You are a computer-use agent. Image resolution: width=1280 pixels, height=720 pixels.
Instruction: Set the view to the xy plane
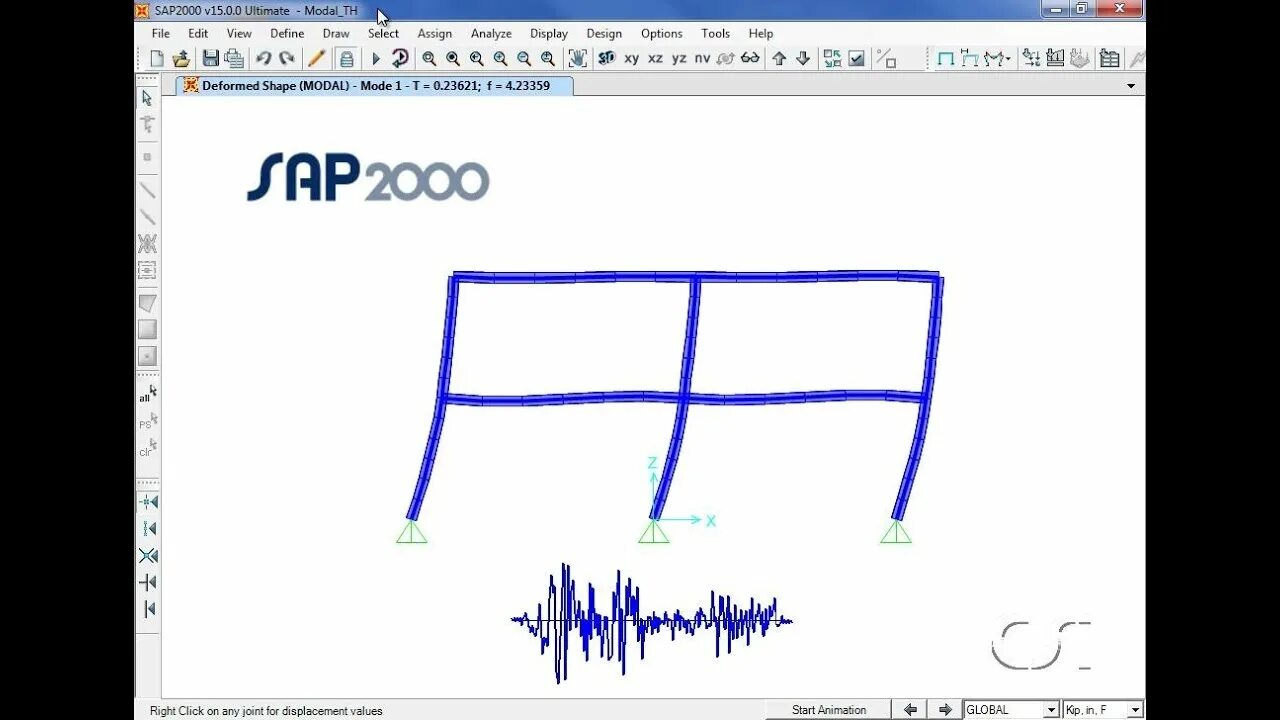click(x=631, y=59)
